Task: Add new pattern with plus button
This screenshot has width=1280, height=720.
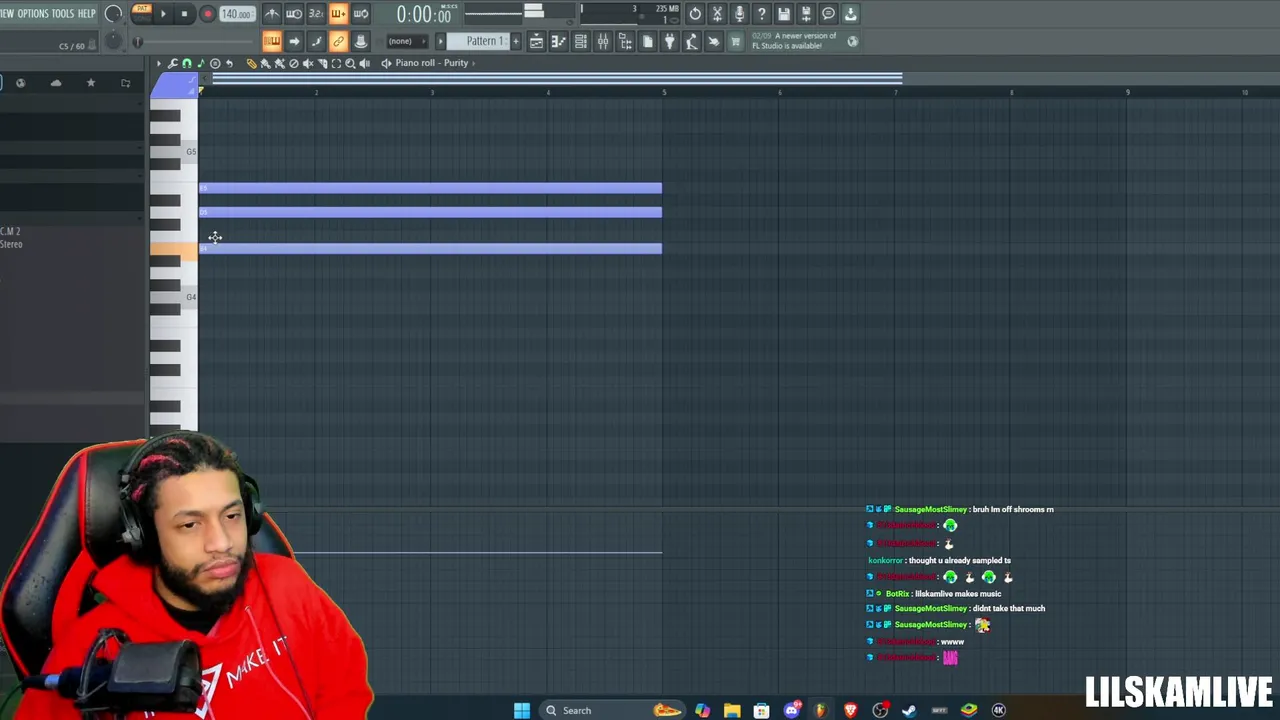Action: 515,41
